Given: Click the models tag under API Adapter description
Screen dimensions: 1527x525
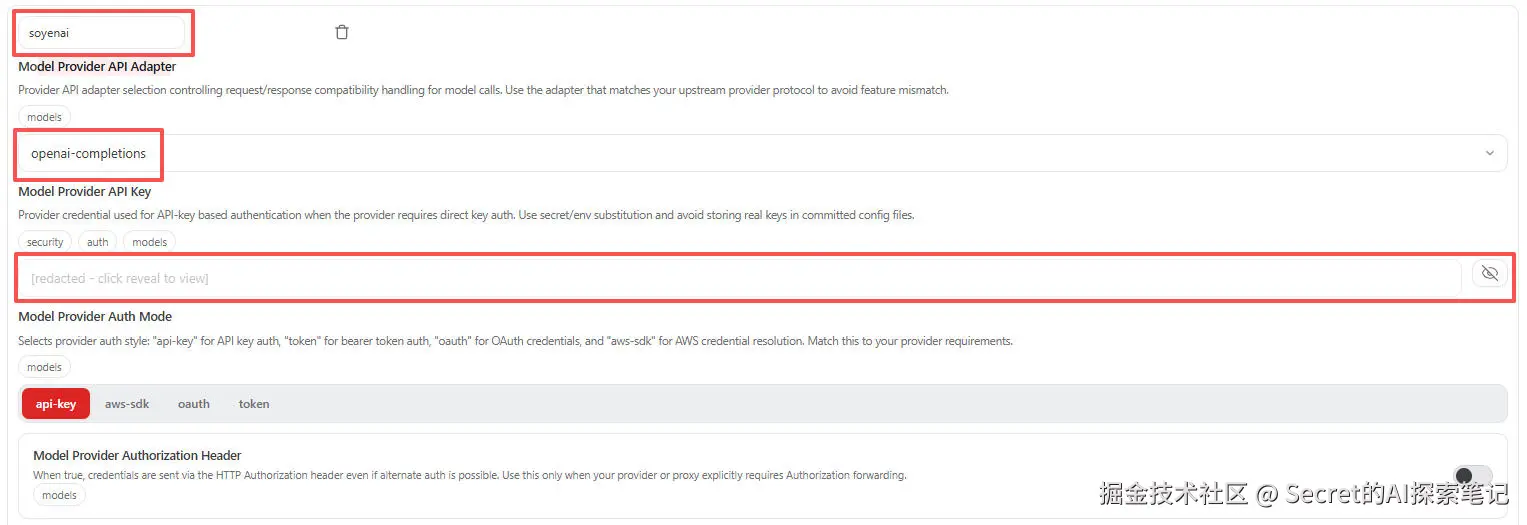Looking at the screenshot, I should (45, 117).
